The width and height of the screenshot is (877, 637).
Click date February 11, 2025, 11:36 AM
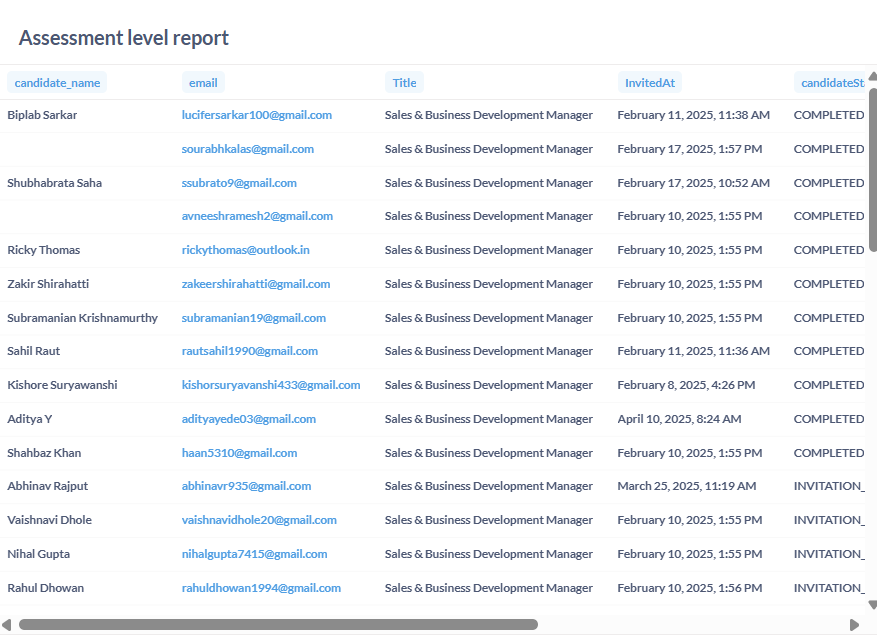click(694, 351)
